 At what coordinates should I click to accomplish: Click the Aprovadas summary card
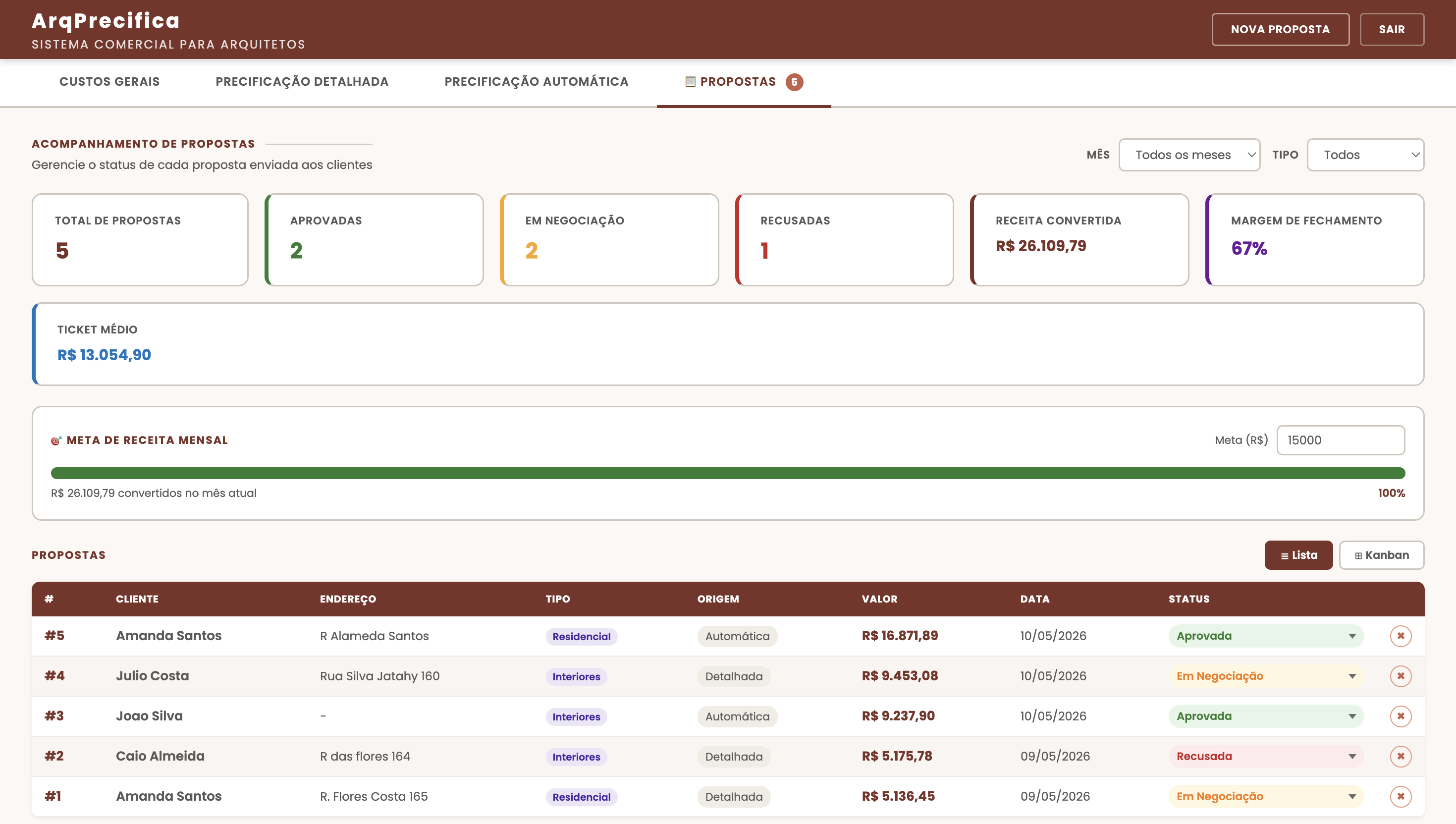[374, 240]
